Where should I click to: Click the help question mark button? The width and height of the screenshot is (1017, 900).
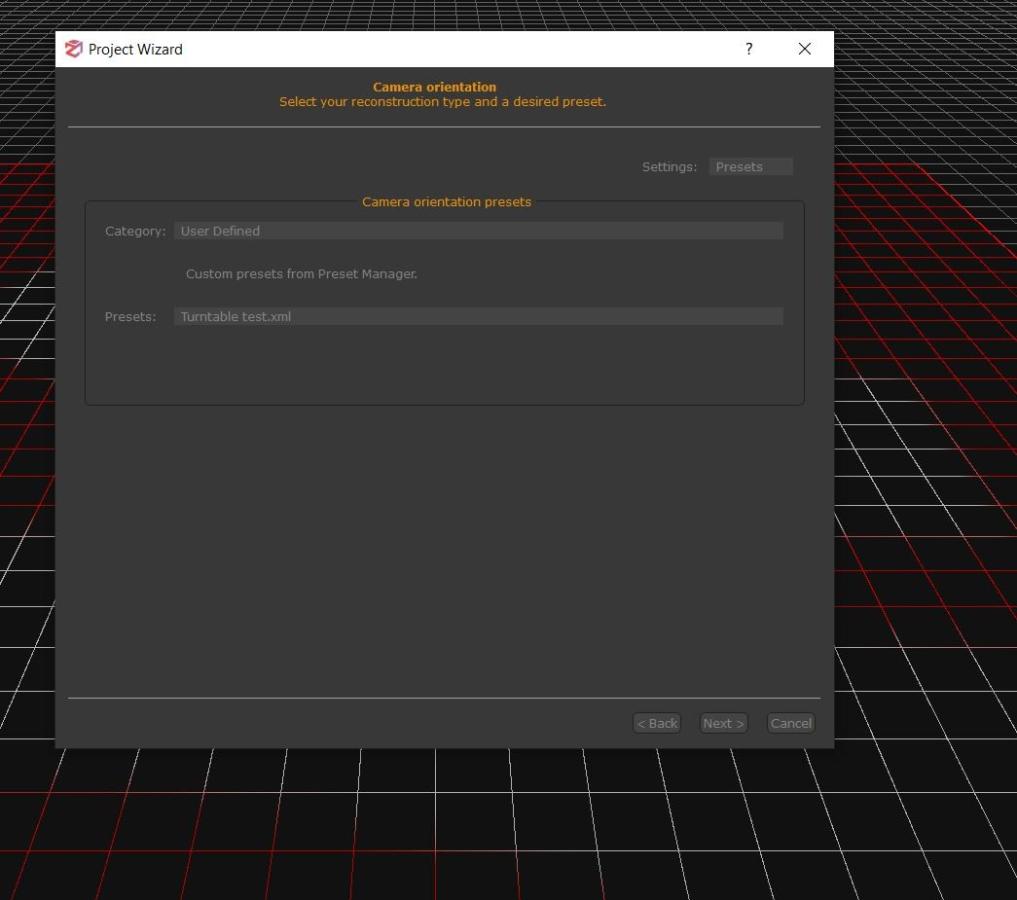coord(749,49)
